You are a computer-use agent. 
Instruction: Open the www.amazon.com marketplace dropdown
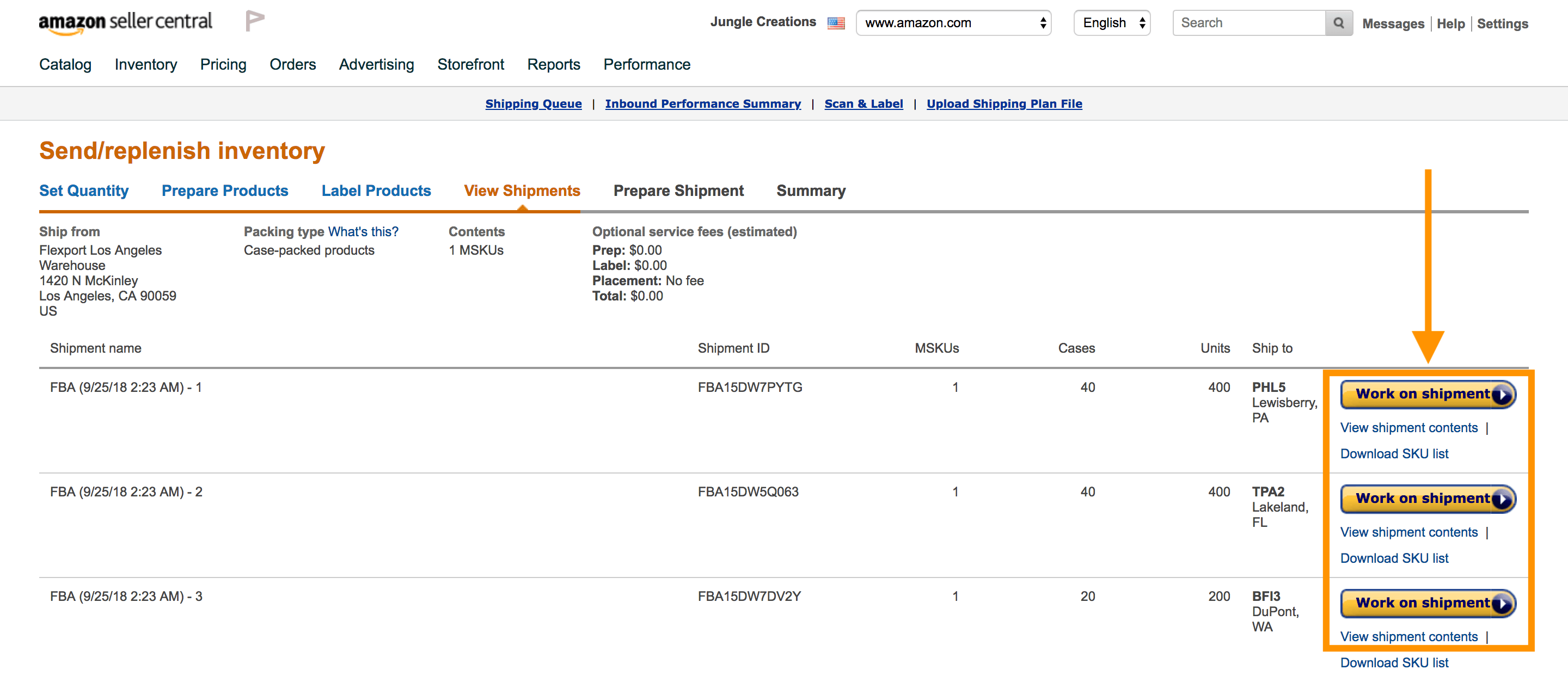(x=953, y=23)
